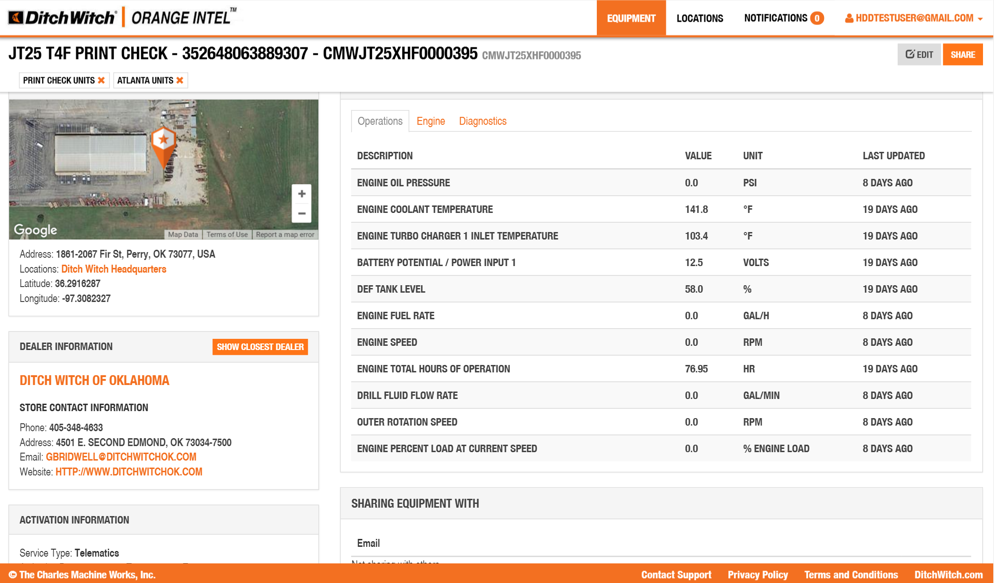Image resolution: width=994 pixels, height=583 pixels.
Task: Open the notifications count badge
Action: (x=817, y=18)
